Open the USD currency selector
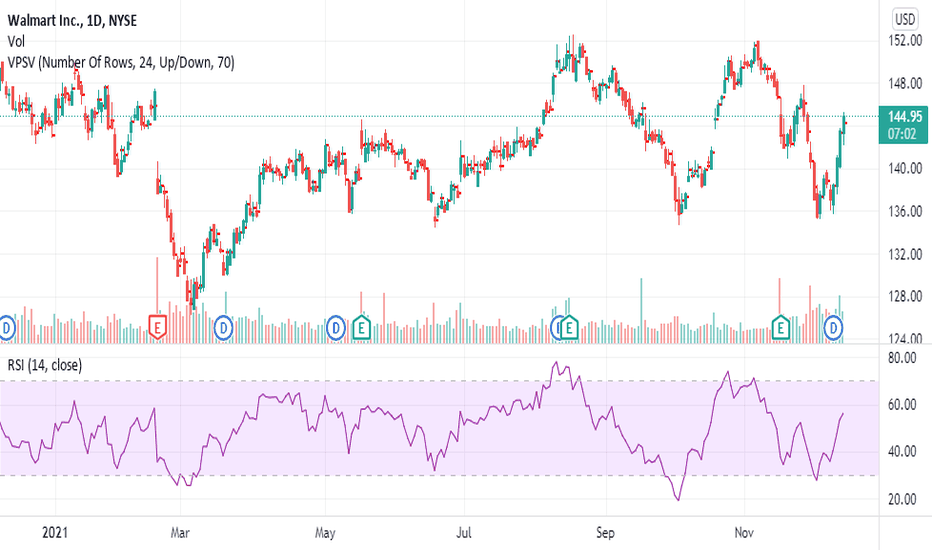932x550 pixels. [x=905, y=20]
